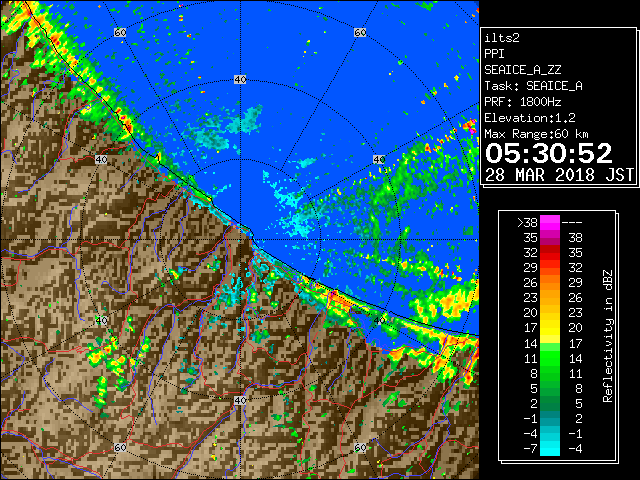The height and width of the screenshot is (480, 640).
Task: Click the "-7" value at legend bottom
Action: 530,449
